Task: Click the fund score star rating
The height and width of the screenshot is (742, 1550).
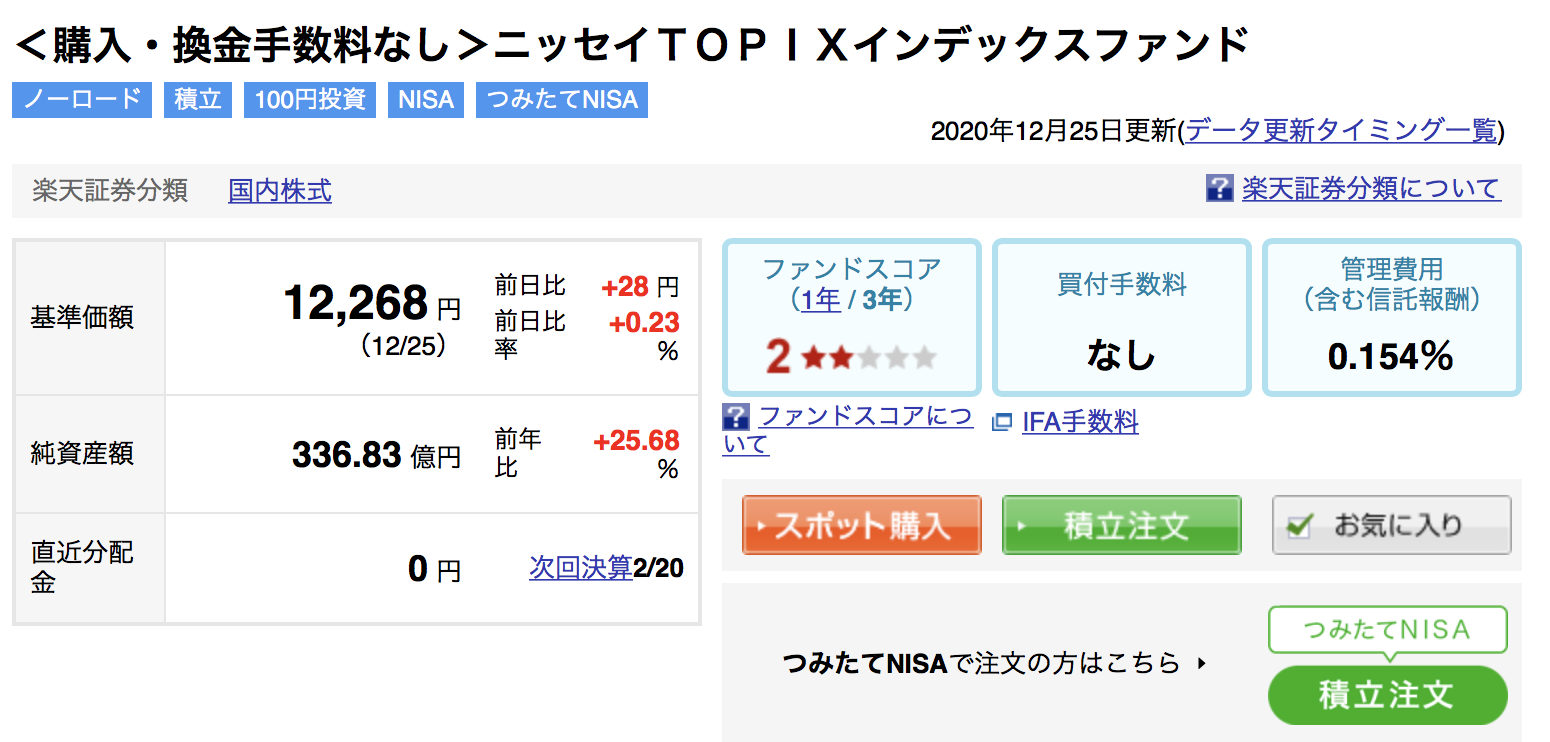Action: coord(868,357)
